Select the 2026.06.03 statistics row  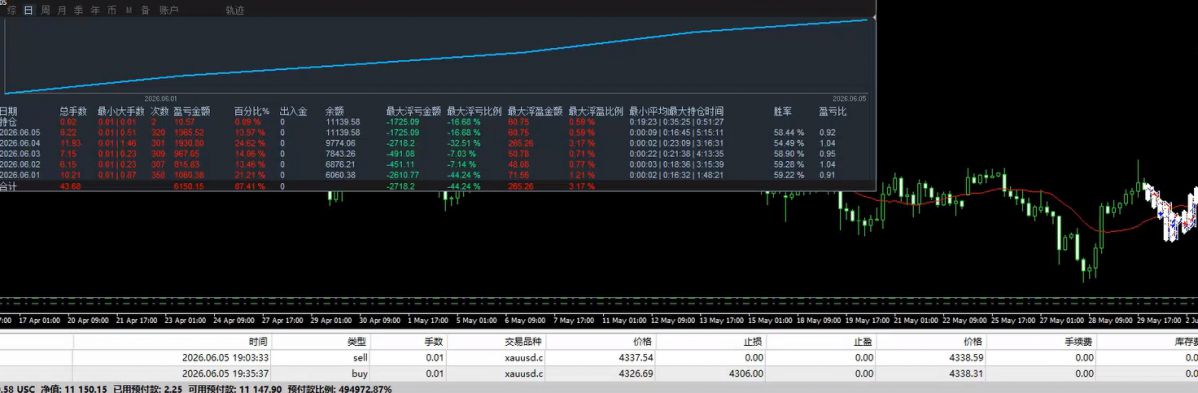coord(437,154)
